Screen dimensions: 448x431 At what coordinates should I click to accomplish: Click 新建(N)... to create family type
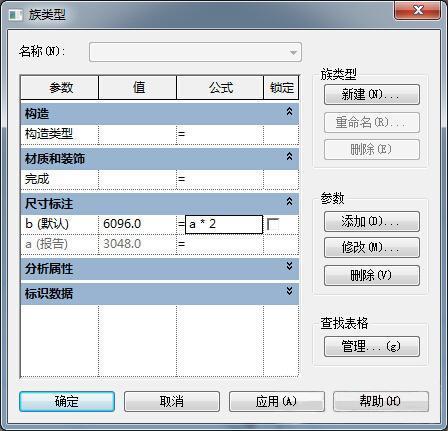(372, 95)
